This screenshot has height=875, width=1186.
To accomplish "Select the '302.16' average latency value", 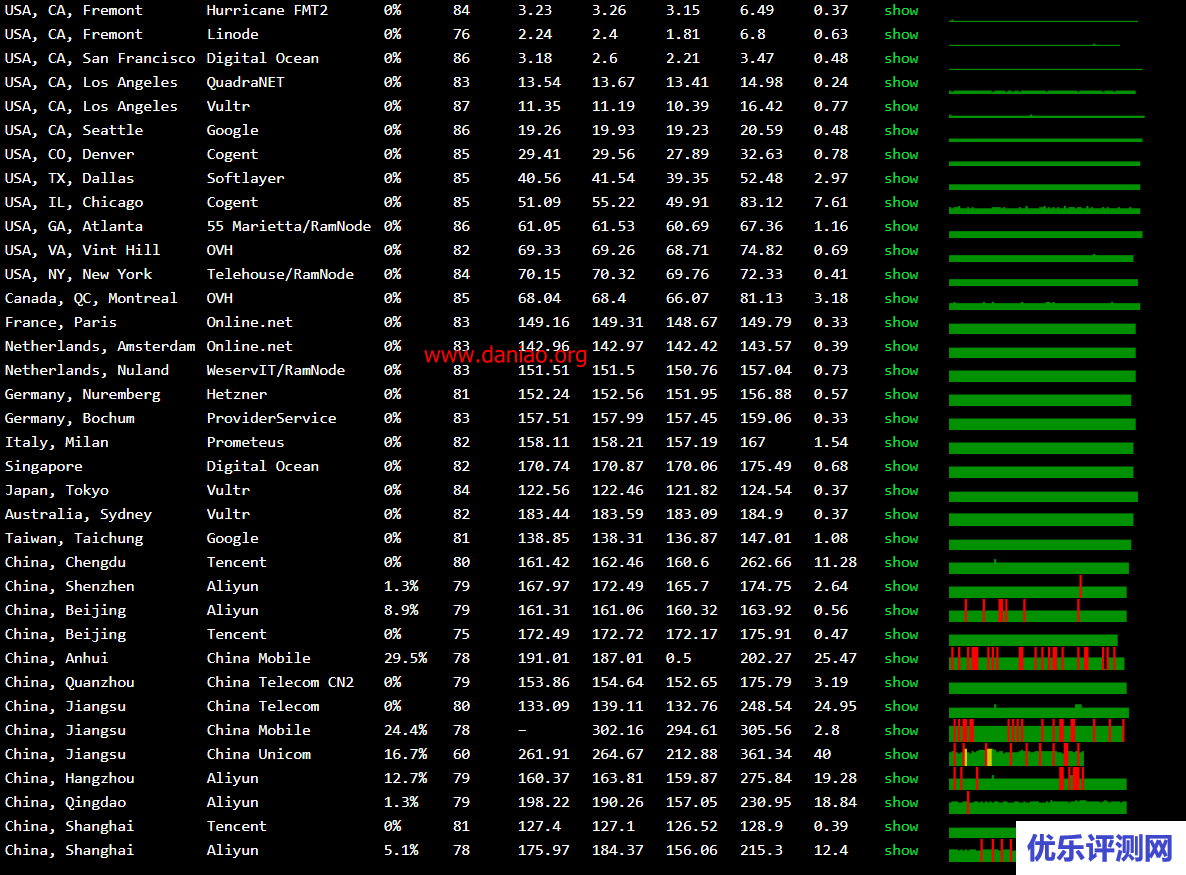I will (617, 731).
